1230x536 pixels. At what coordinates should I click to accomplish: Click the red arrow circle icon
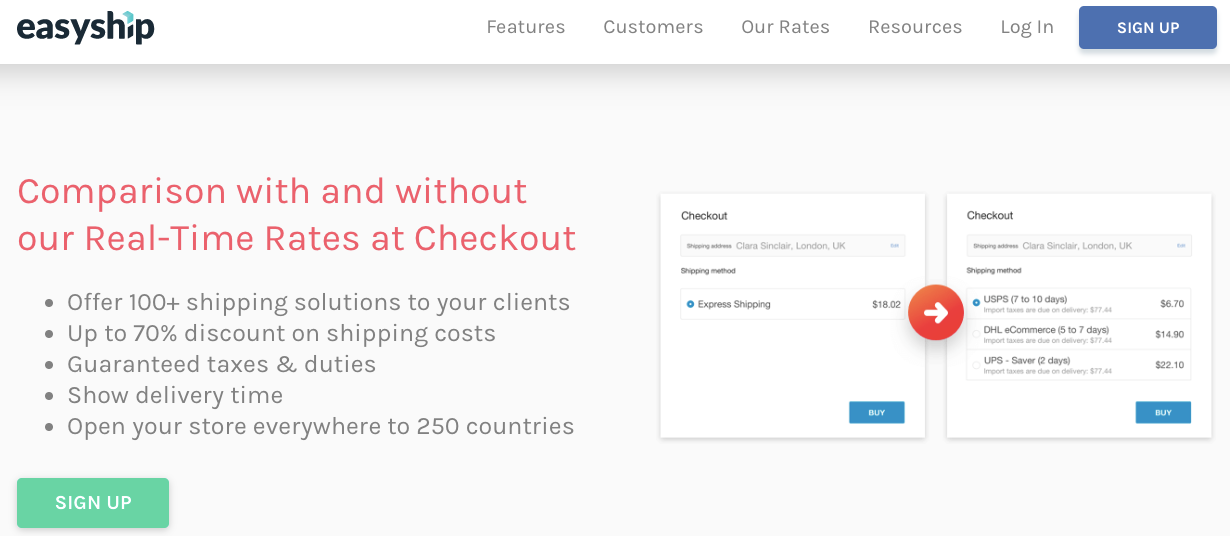pyautogui.click(x=936, y=313)
